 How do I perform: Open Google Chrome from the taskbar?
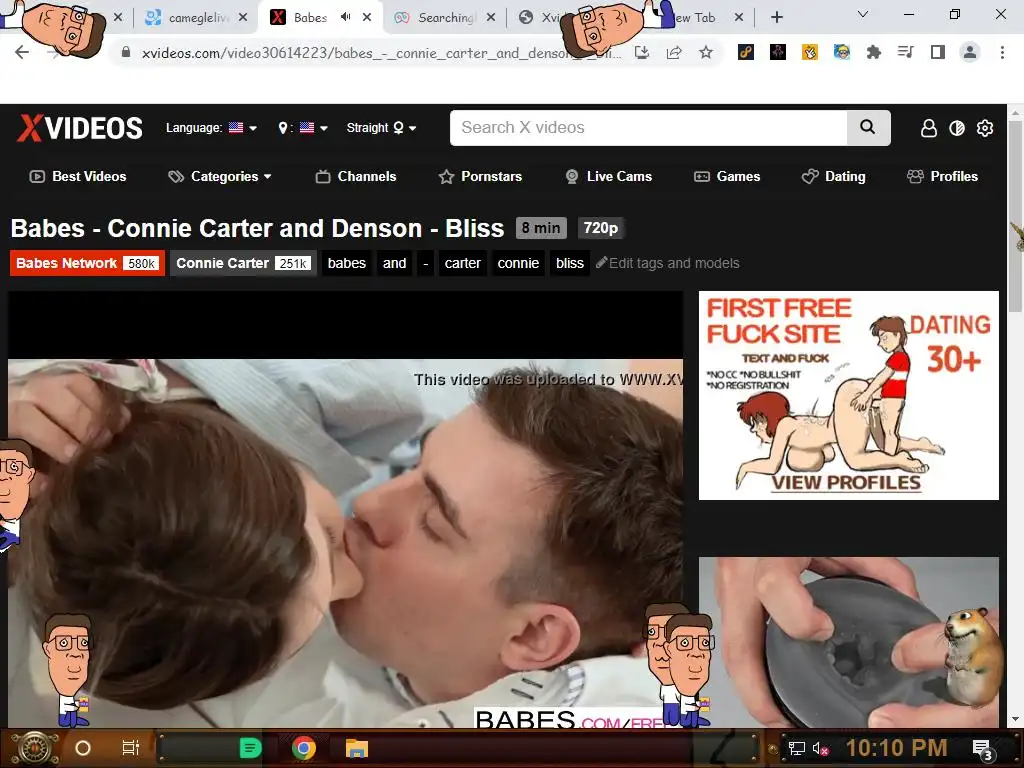[x=304, y=748]
